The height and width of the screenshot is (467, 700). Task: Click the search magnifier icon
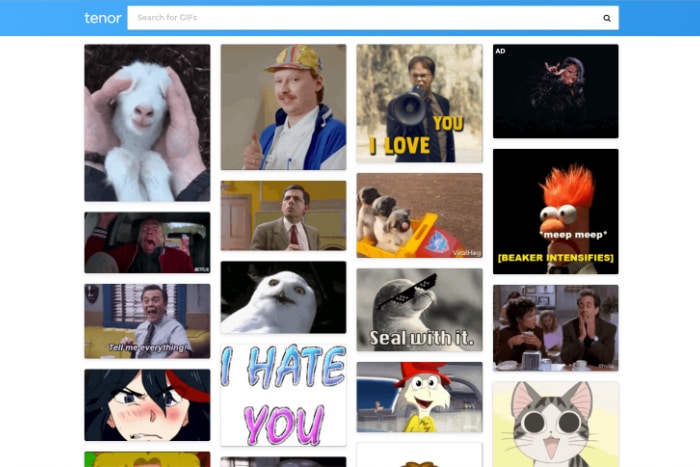tap(606, 18)
